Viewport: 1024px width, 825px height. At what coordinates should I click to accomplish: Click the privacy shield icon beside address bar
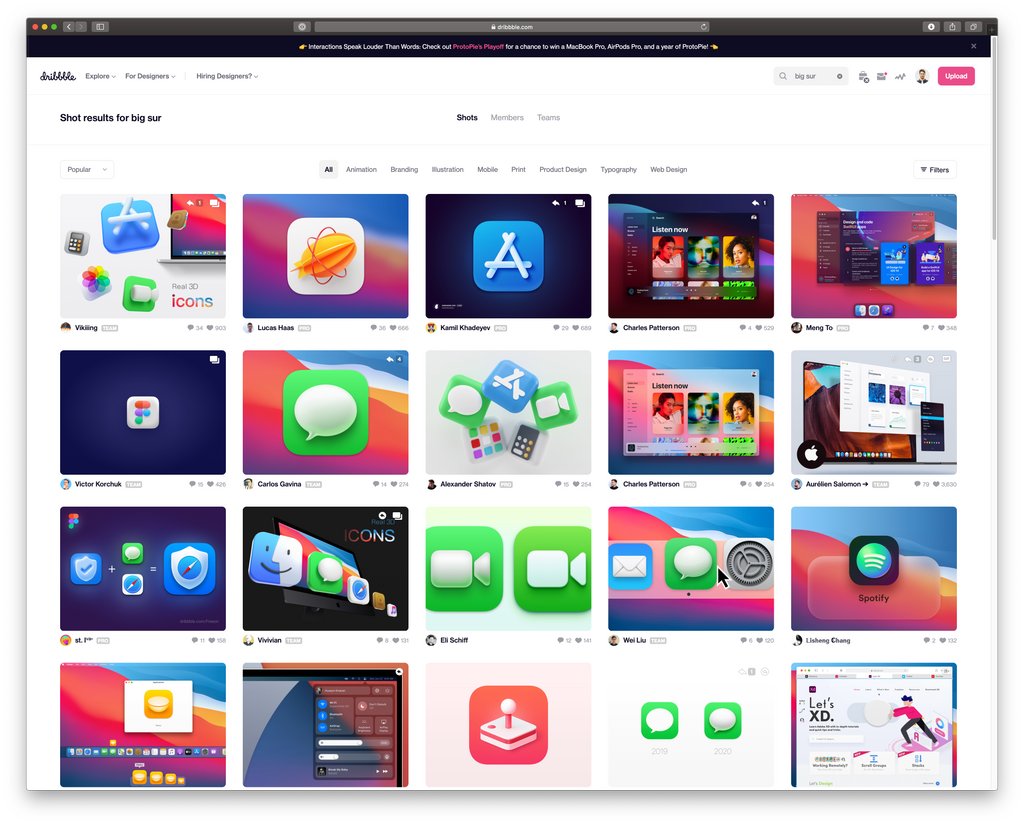pos(302,27)
